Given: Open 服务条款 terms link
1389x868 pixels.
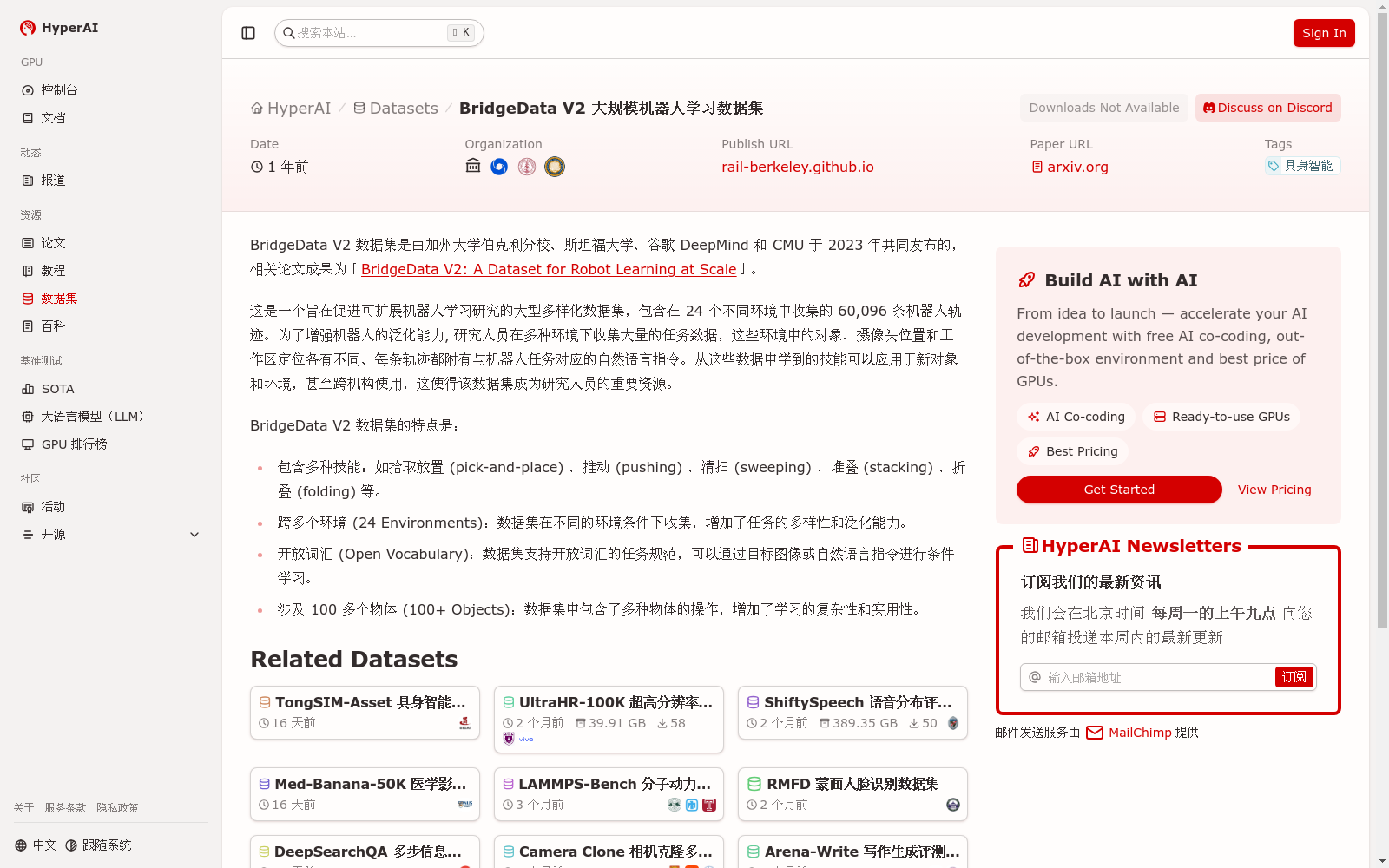Looking at the screenshot, I should [65, 808].
